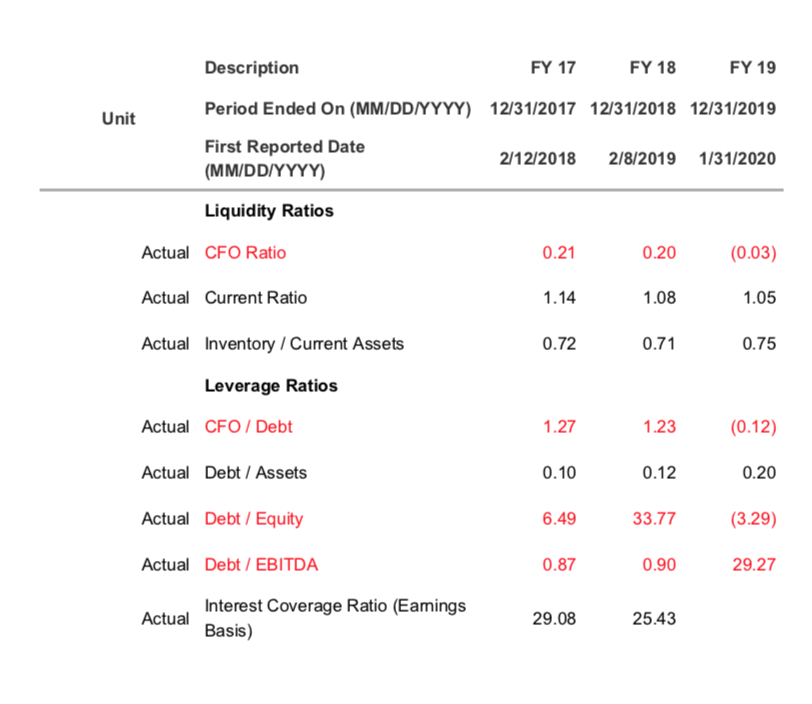
Task: Select Interest Coverage FY 17 value 29.08
Action: pos(554,619)
